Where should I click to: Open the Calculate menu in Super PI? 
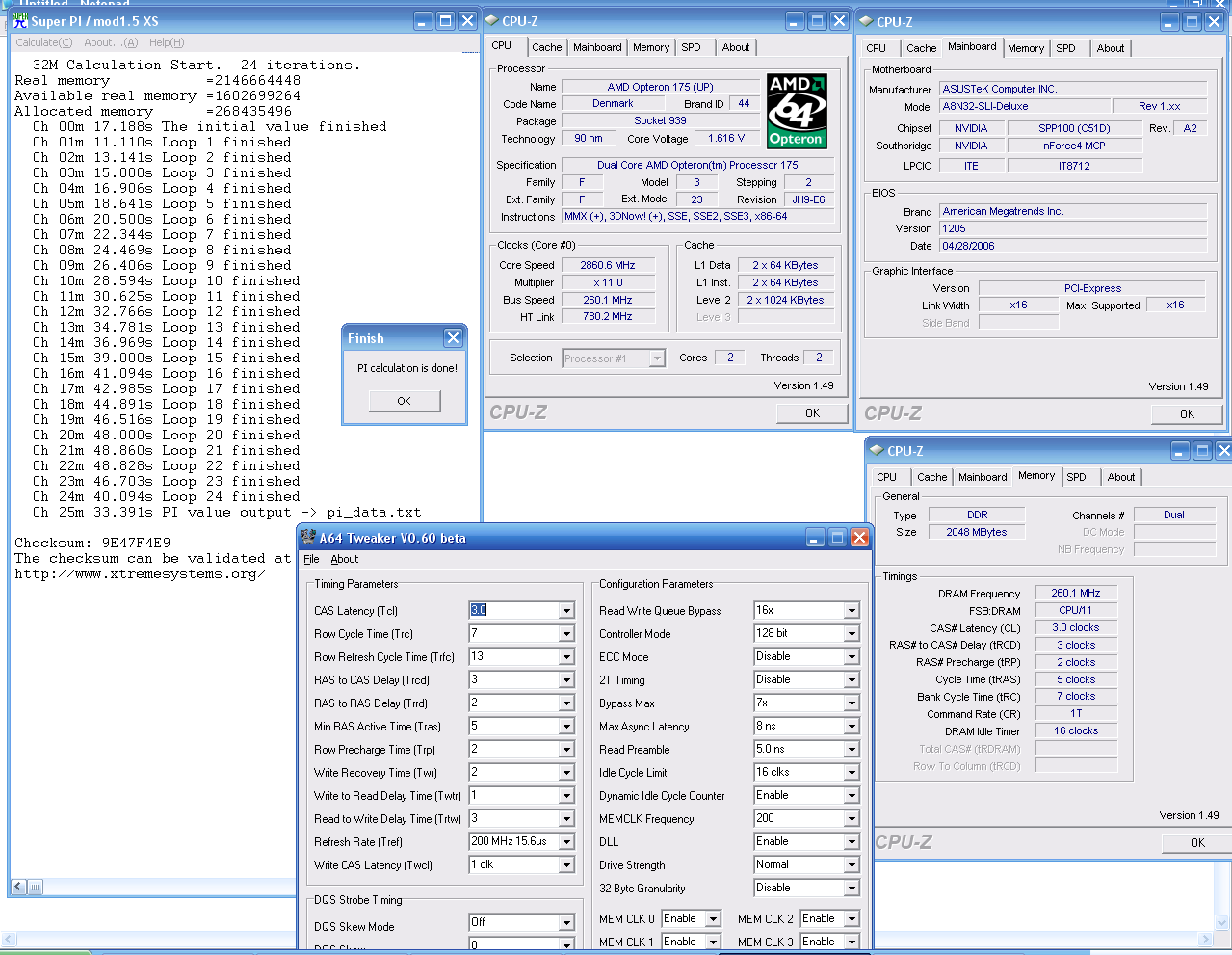pyautogui.click(x=44, y=42)
